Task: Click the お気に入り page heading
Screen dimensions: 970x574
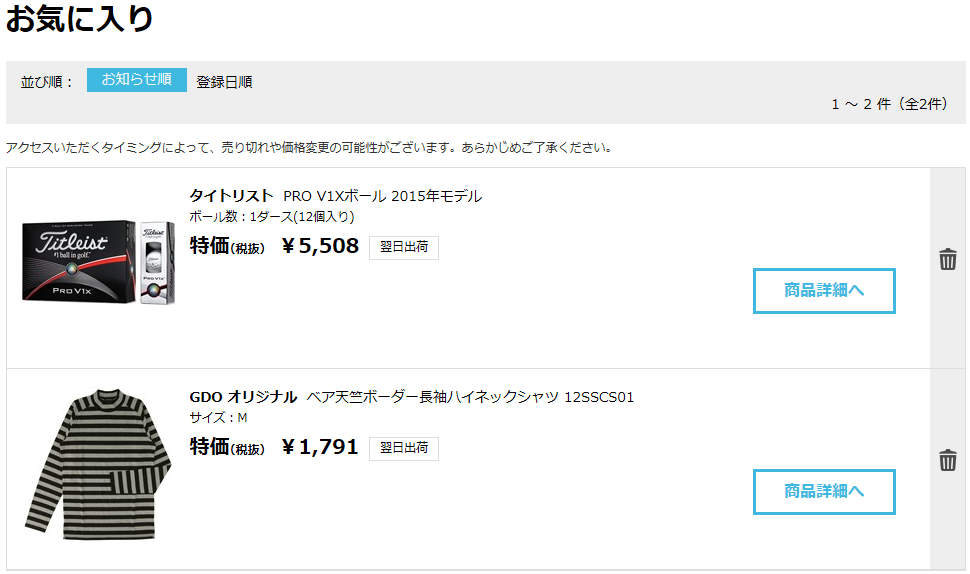Action: click(79, 18)
